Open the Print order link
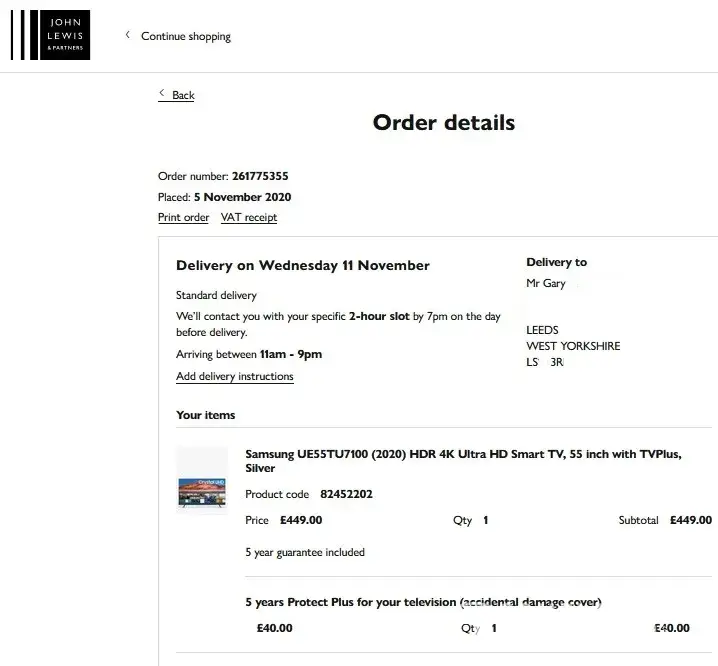The width and height of the screenshot is (718, 666). 183,217
